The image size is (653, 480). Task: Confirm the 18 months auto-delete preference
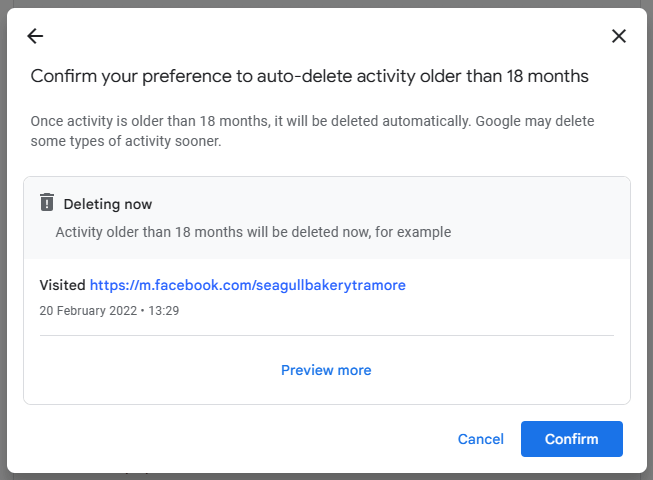(571, 439)
